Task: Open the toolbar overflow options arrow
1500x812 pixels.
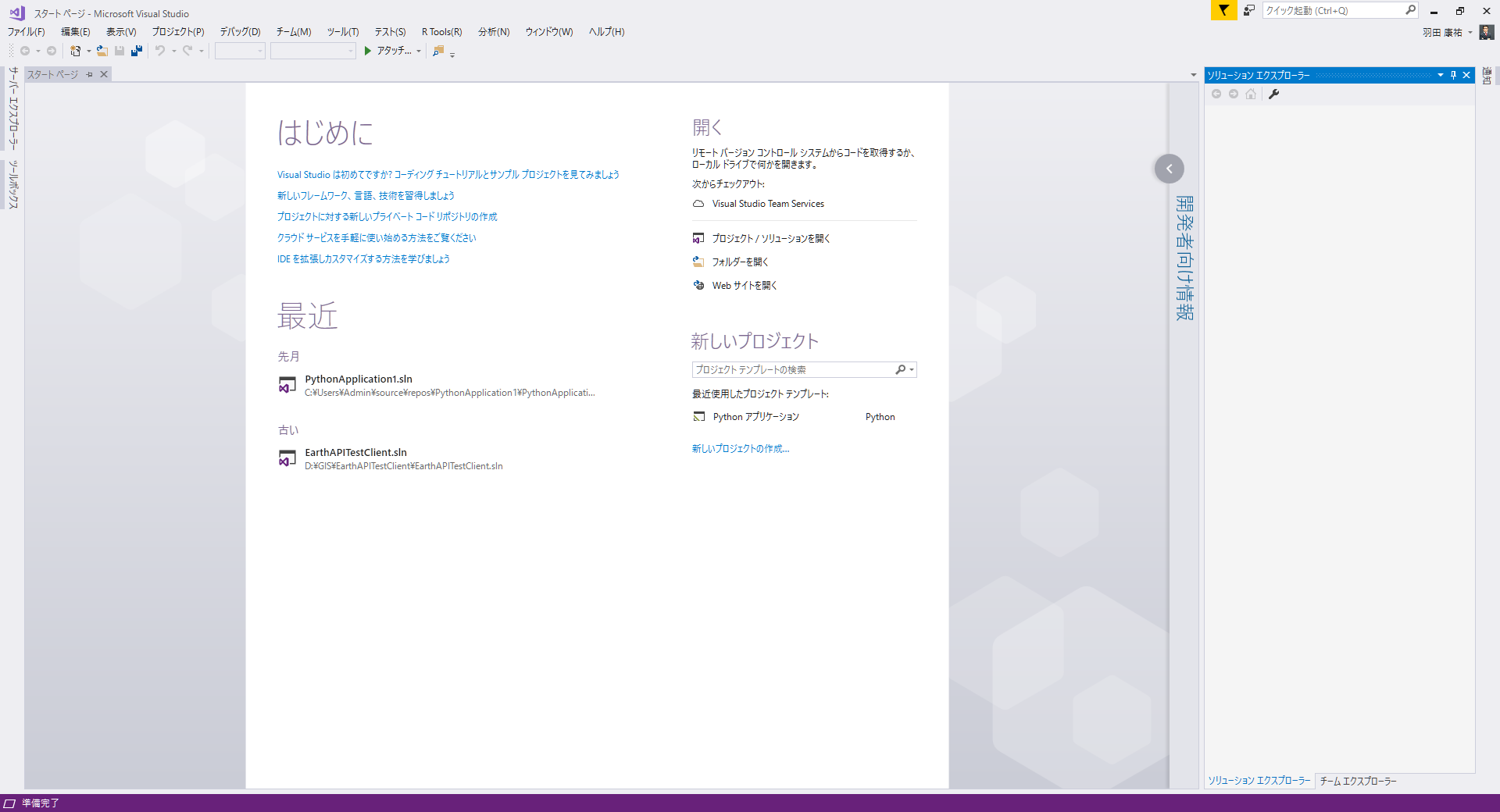Action: (452, 55)
